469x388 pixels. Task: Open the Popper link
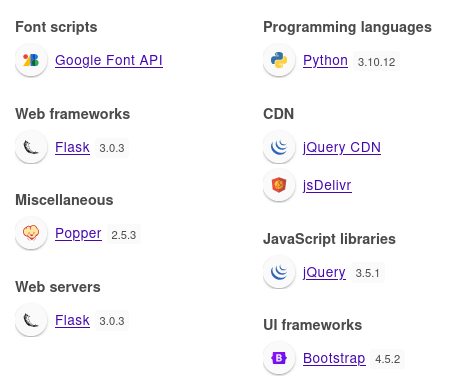78,233
